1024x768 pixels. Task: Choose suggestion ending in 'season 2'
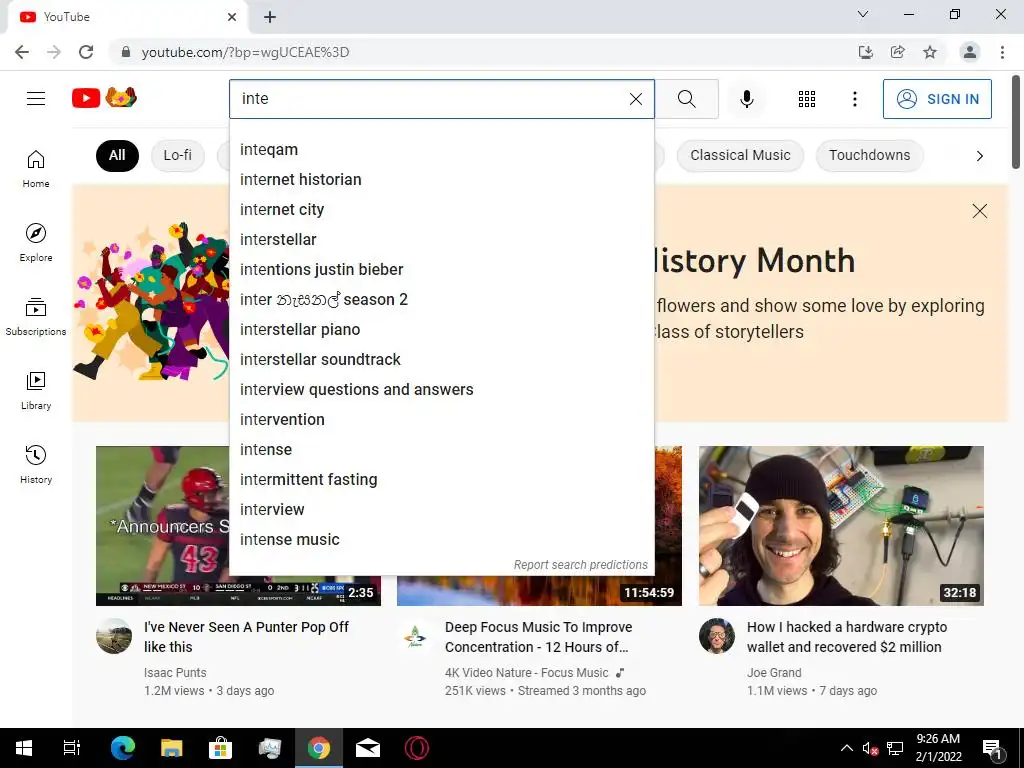click(x=441, y=300)
